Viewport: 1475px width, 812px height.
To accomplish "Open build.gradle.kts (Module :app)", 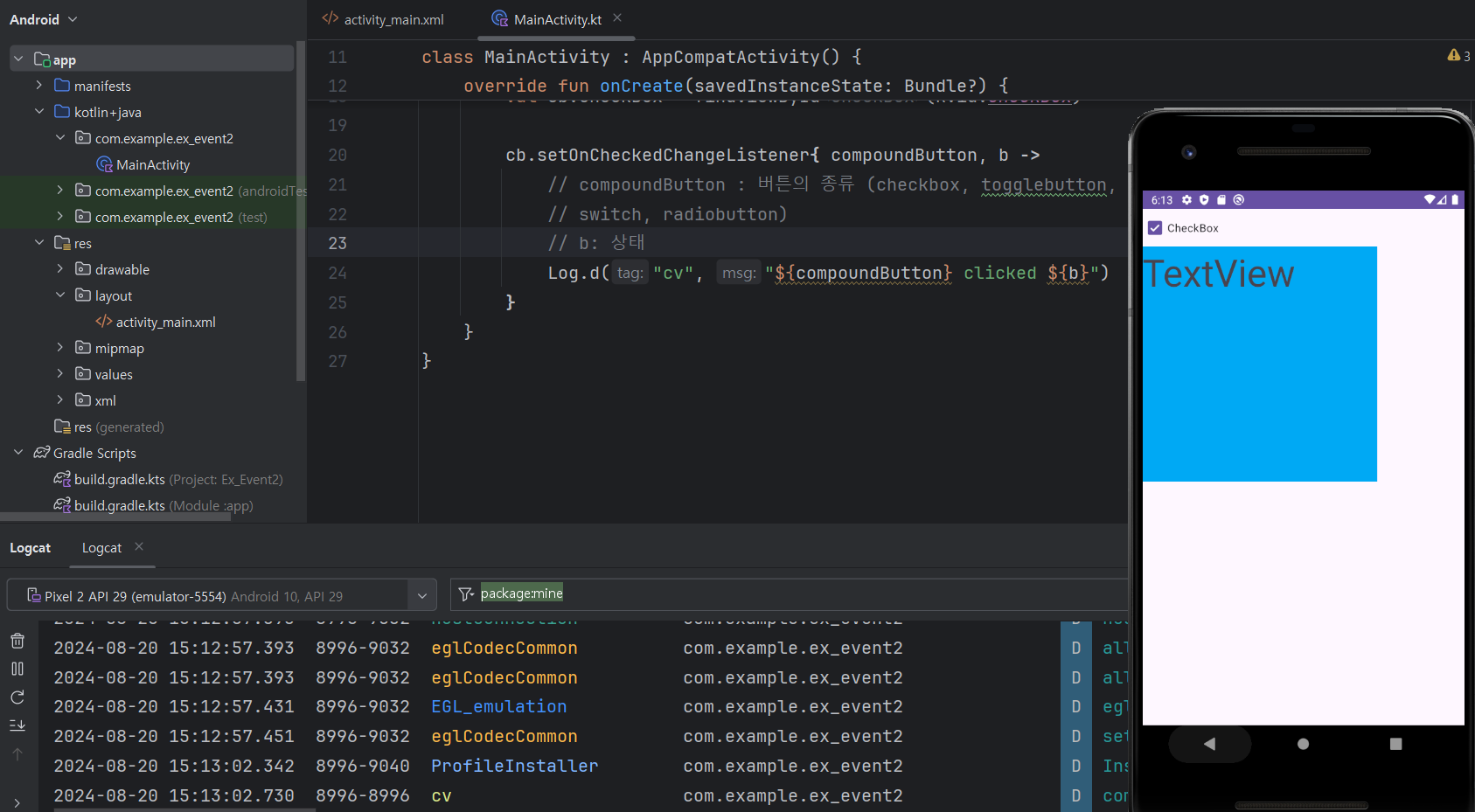I will click(x=164, y=505).
